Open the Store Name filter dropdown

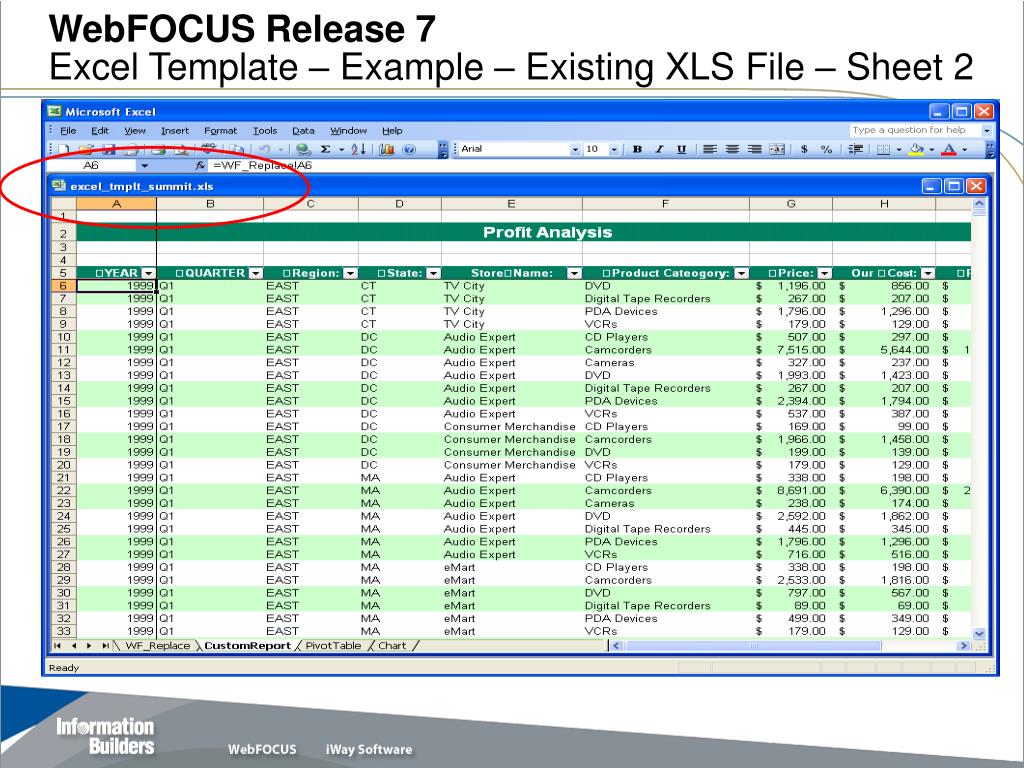[x=574, y=273]
